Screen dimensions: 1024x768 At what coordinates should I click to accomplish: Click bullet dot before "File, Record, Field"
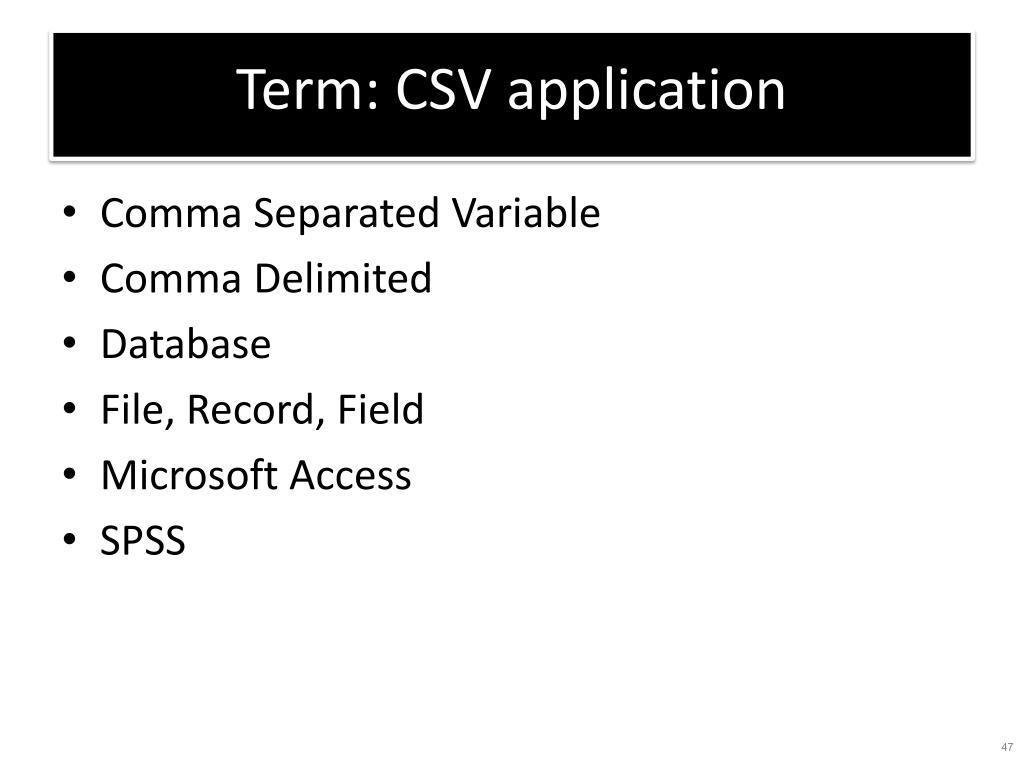tap(68, 411)
